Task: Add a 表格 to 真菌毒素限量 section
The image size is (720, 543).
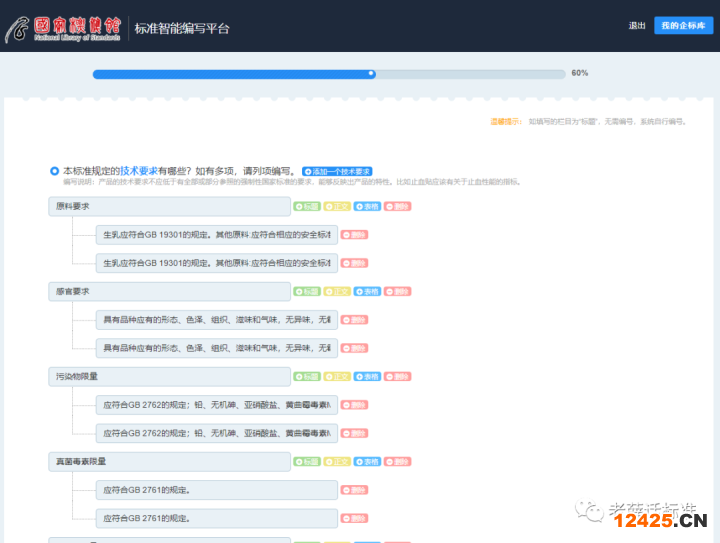Action: pyautogui.click(x=367, y=462)
